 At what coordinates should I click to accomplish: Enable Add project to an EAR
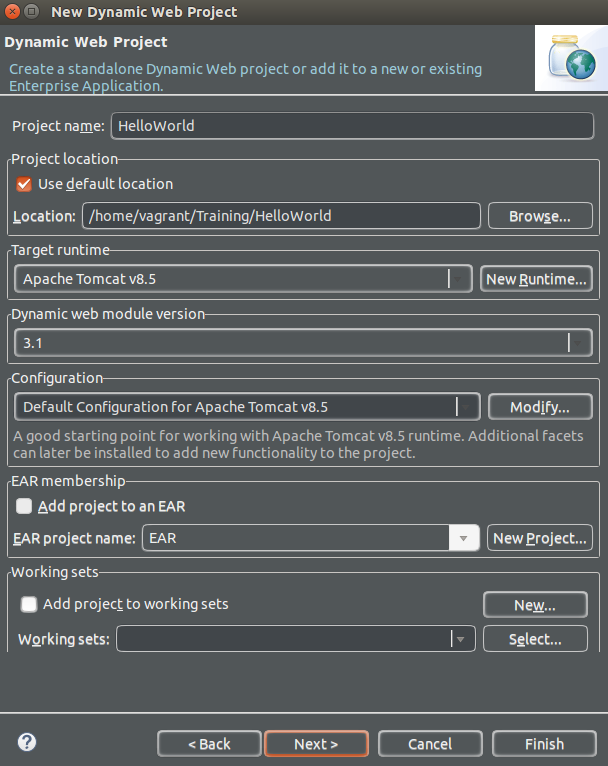(23, 506)
